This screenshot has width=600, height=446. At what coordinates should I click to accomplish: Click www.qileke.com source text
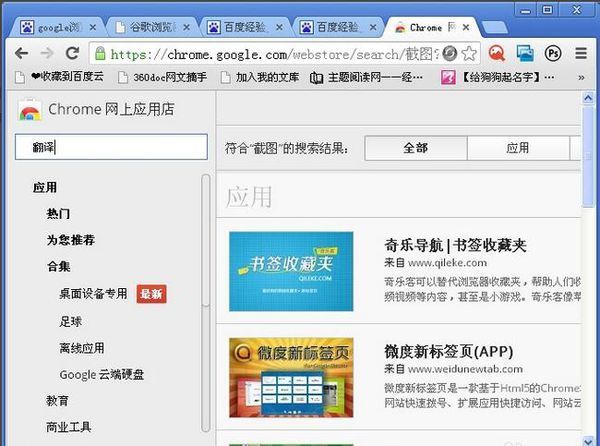447,263
